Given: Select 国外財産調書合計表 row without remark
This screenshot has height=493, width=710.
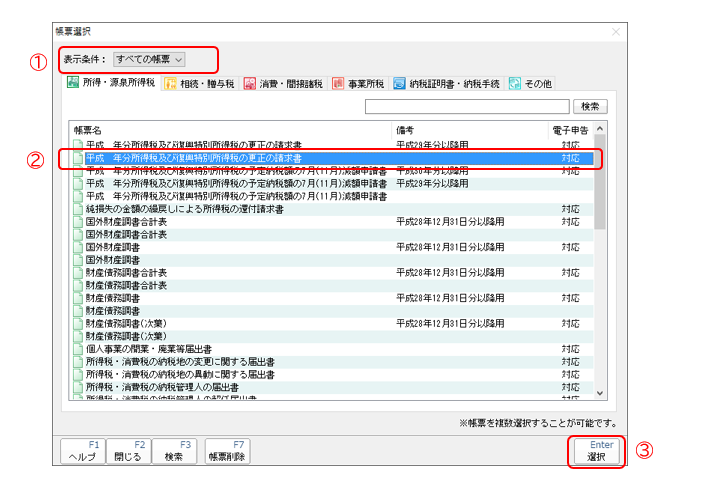Looking at the screenshot, I should (333, 235).
